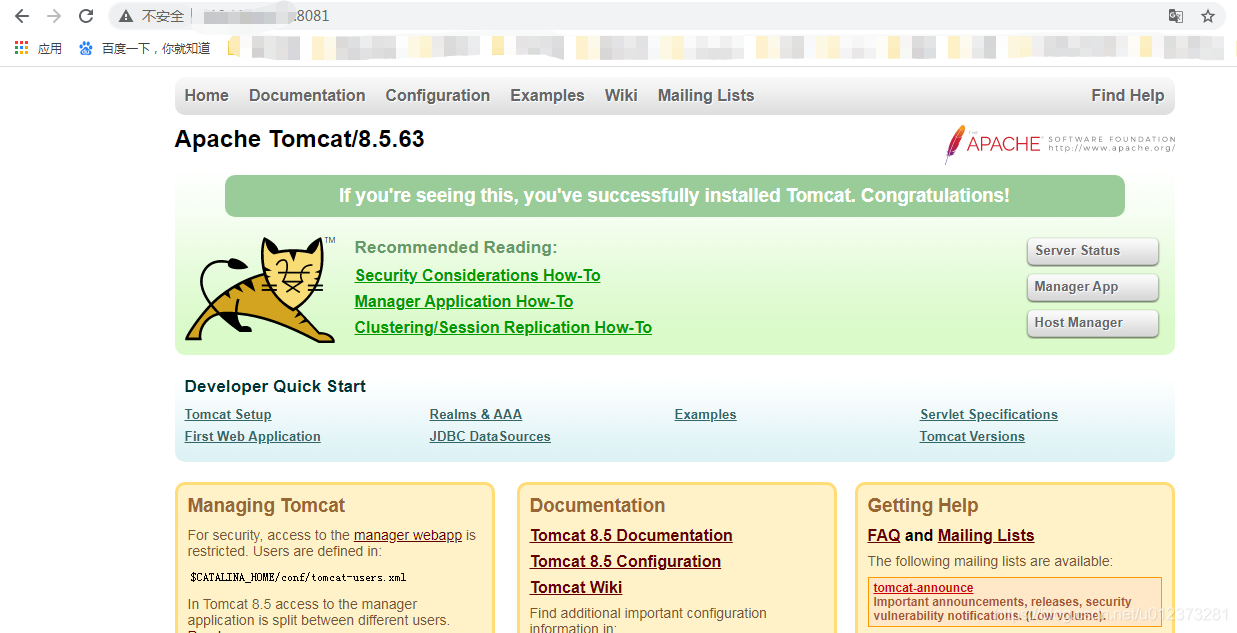Click the Documentation box heading
This screenshot has width=1237, height=633.
point(597,506)
